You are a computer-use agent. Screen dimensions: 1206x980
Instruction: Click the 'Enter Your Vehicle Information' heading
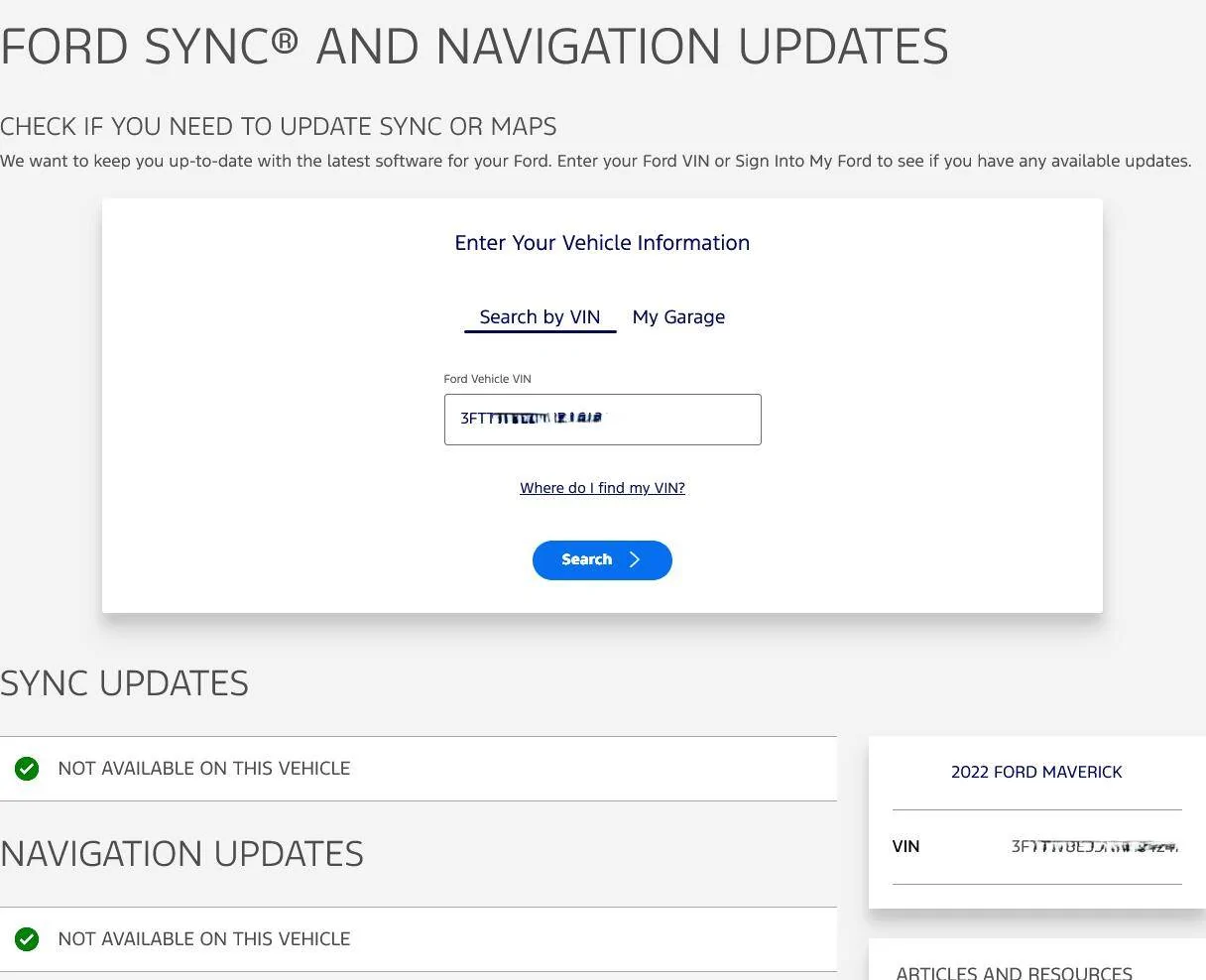[602, 243]
